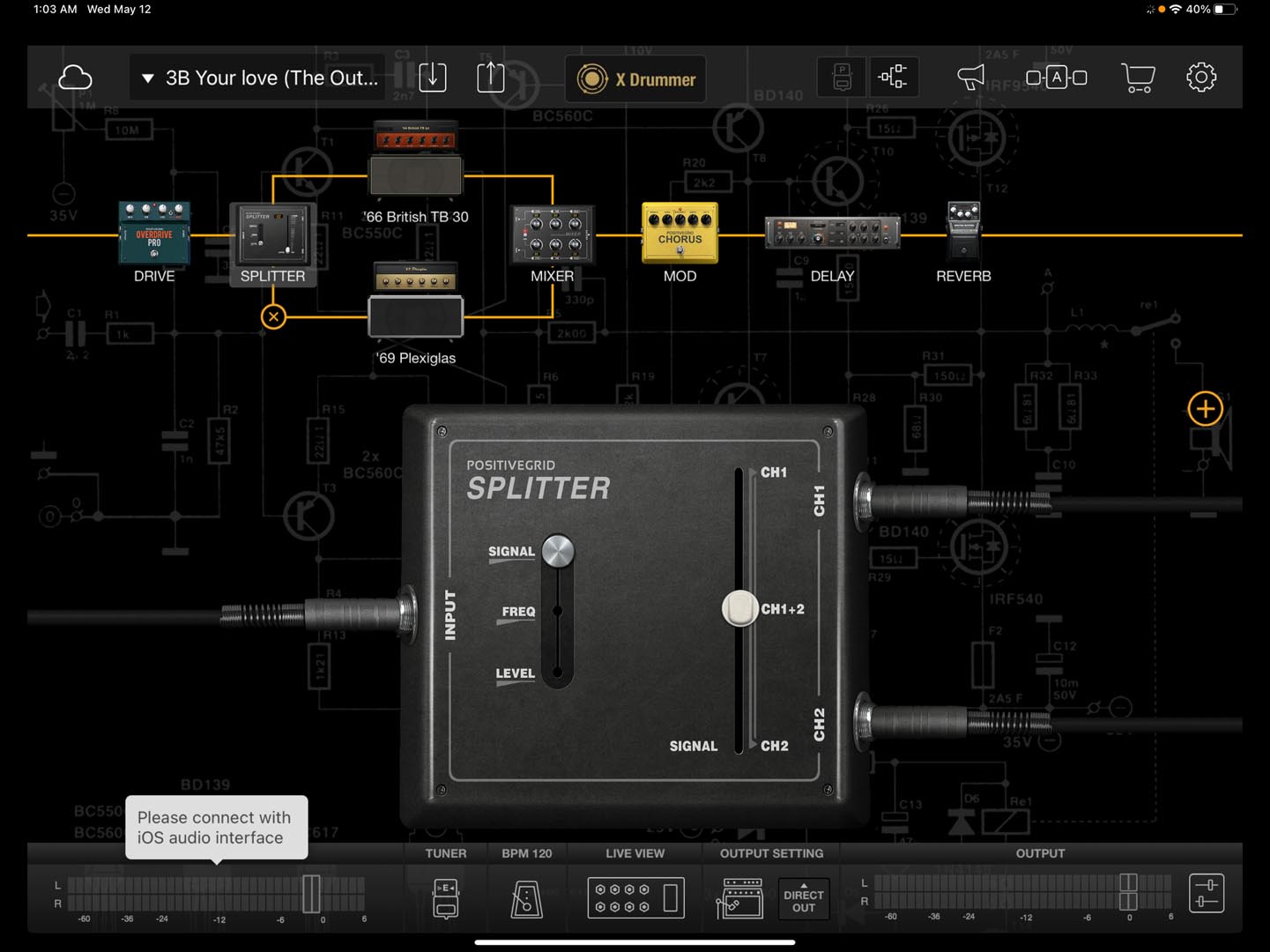Select the Overdrive Pro DRIVE pedal
The width and height of the screenshot is (1270, 952).
click(x=154, y=233)
